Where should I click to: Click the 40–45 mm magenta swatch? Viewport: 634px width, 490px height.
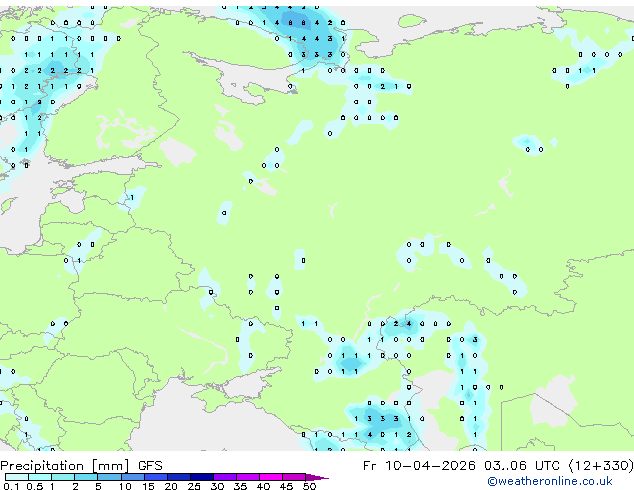(271, 477)
